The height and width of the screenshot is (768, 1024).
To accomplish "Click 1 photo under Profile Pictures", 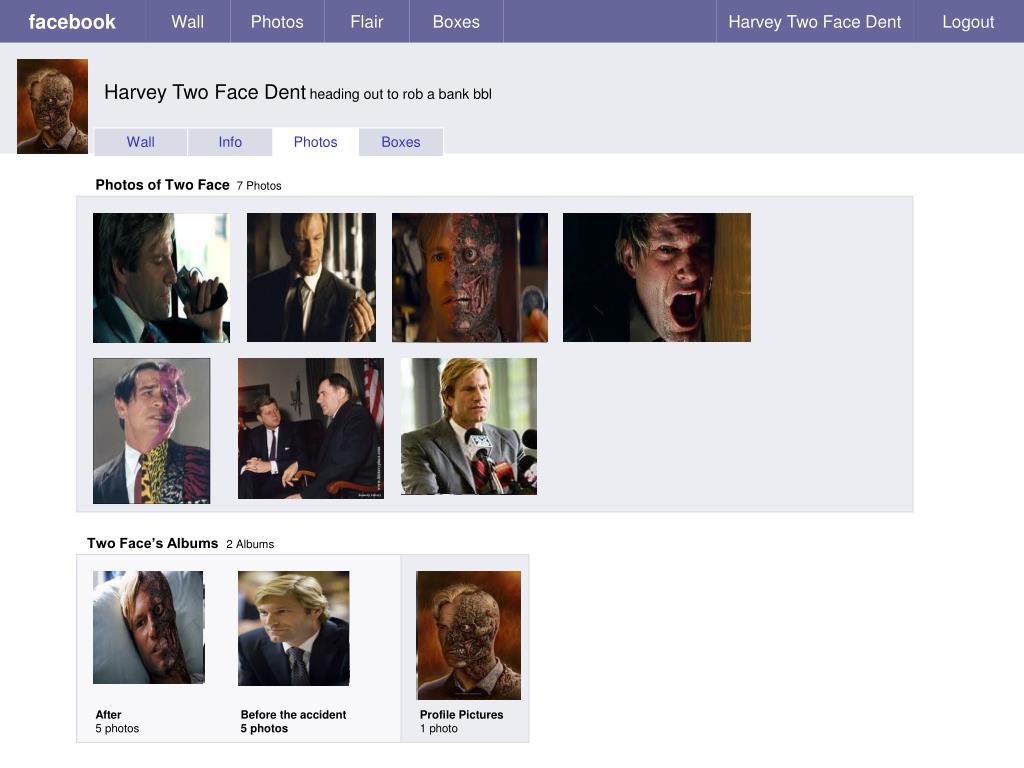I will click(x=439, y=728).
